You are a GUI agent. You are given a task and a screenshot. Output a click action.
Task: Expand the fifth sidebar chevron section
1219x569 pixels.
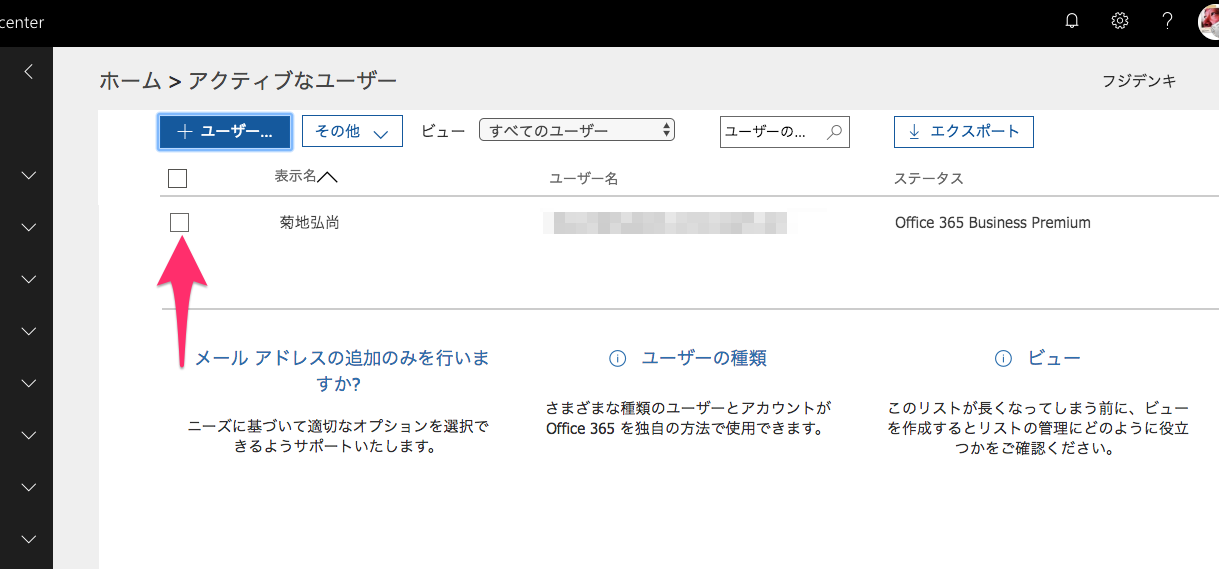[x=29, y=383]
